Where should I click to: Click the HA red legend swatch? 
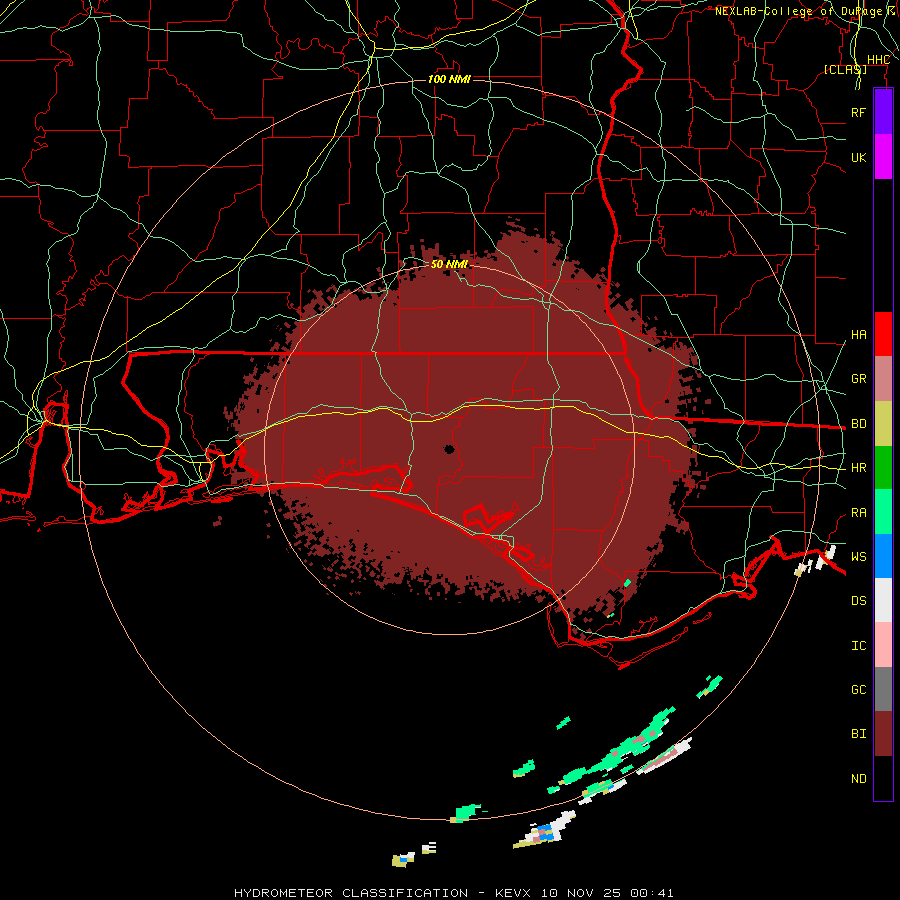click(883, 334)
